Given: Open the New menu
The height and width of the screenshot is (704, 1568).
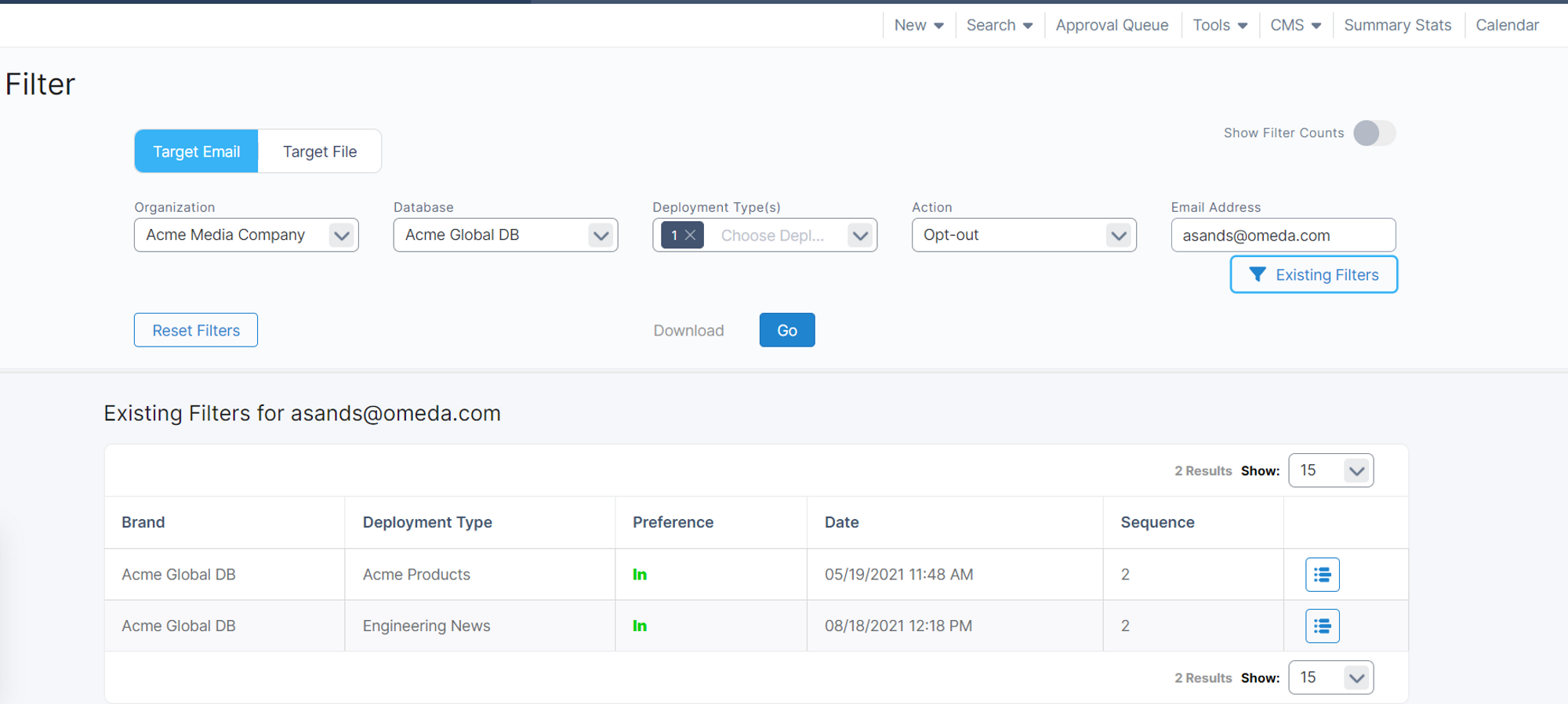Looking at the screenshot, I should coord(918,25).
